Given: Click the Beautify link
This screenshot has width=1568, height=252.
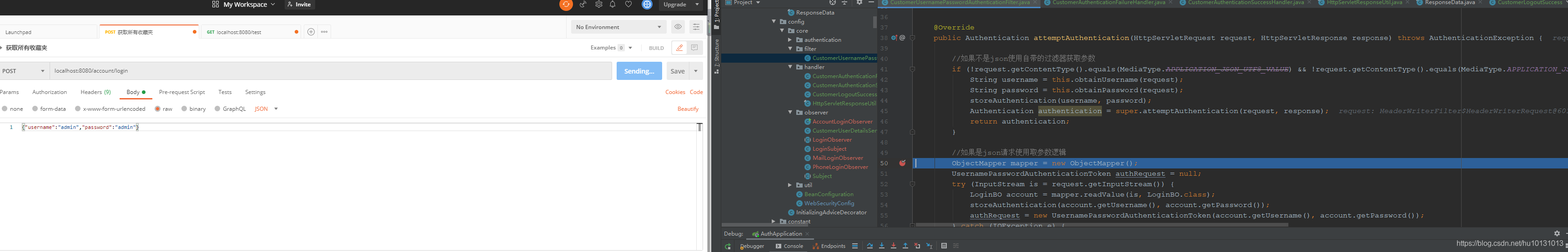Looking at the screenshot, I should [688, 109].
